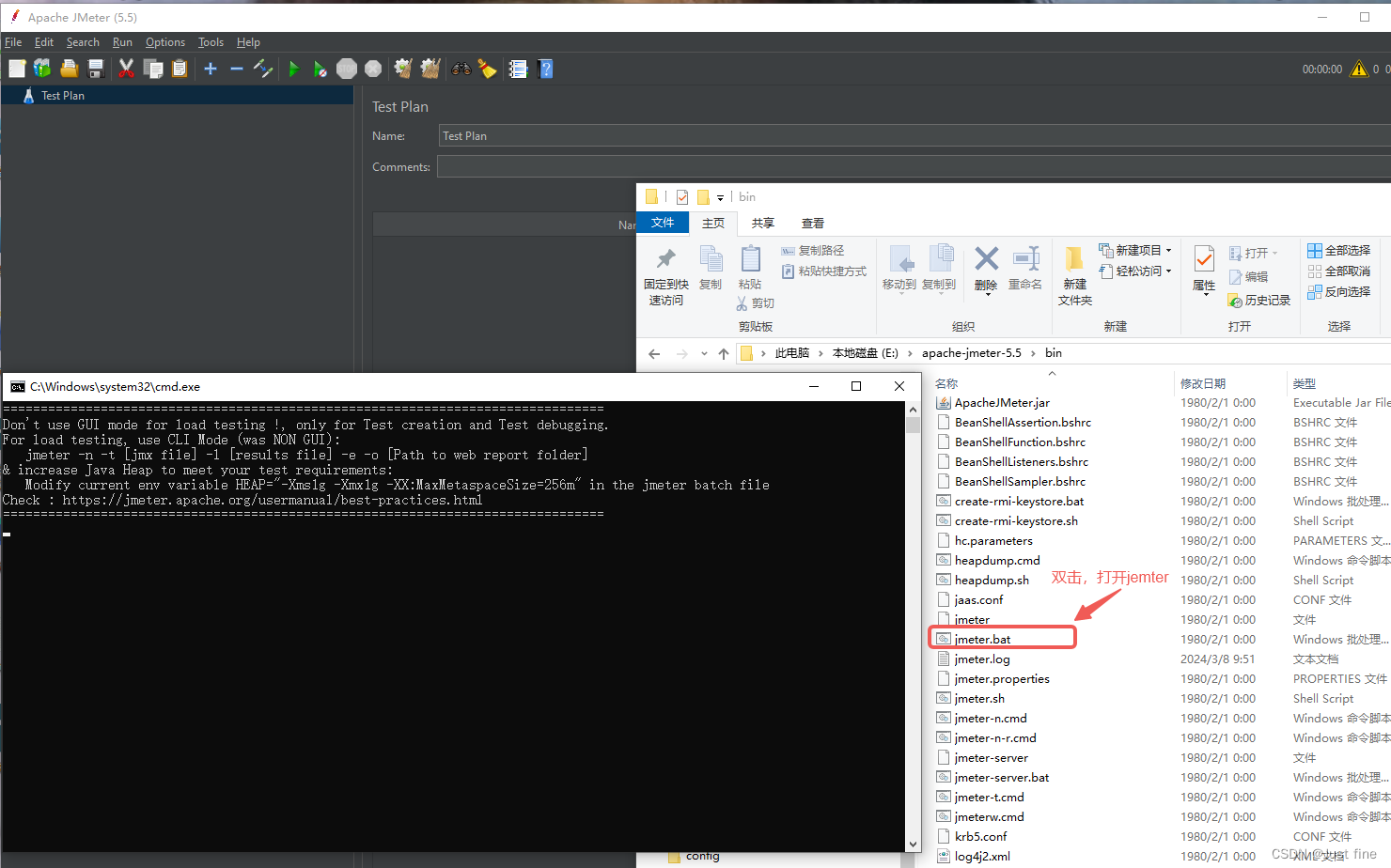Open JMeter Search menu
The image size is (1391, 868).
(83, 42)
